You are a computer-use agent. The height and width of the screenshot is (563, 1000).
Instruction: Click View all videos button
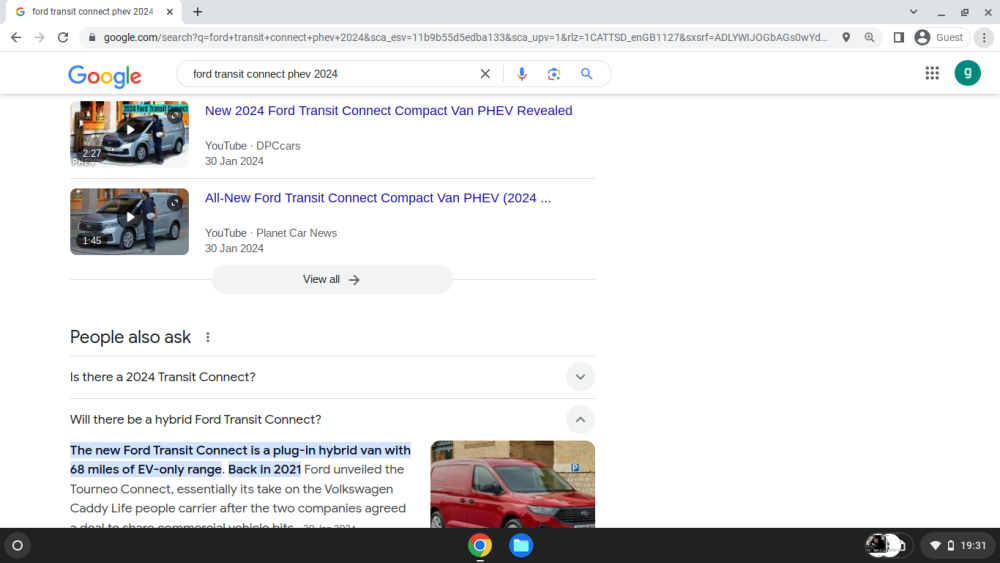(332, 279)
